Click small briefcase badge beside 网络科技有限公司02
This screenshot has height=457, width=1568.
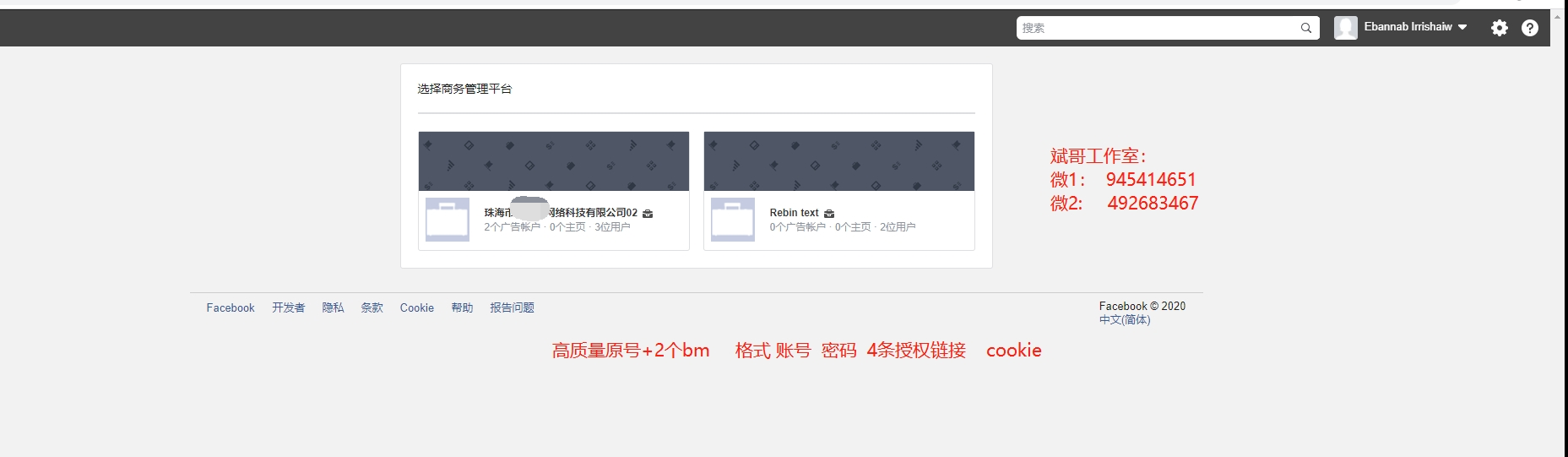pos(648,214)
